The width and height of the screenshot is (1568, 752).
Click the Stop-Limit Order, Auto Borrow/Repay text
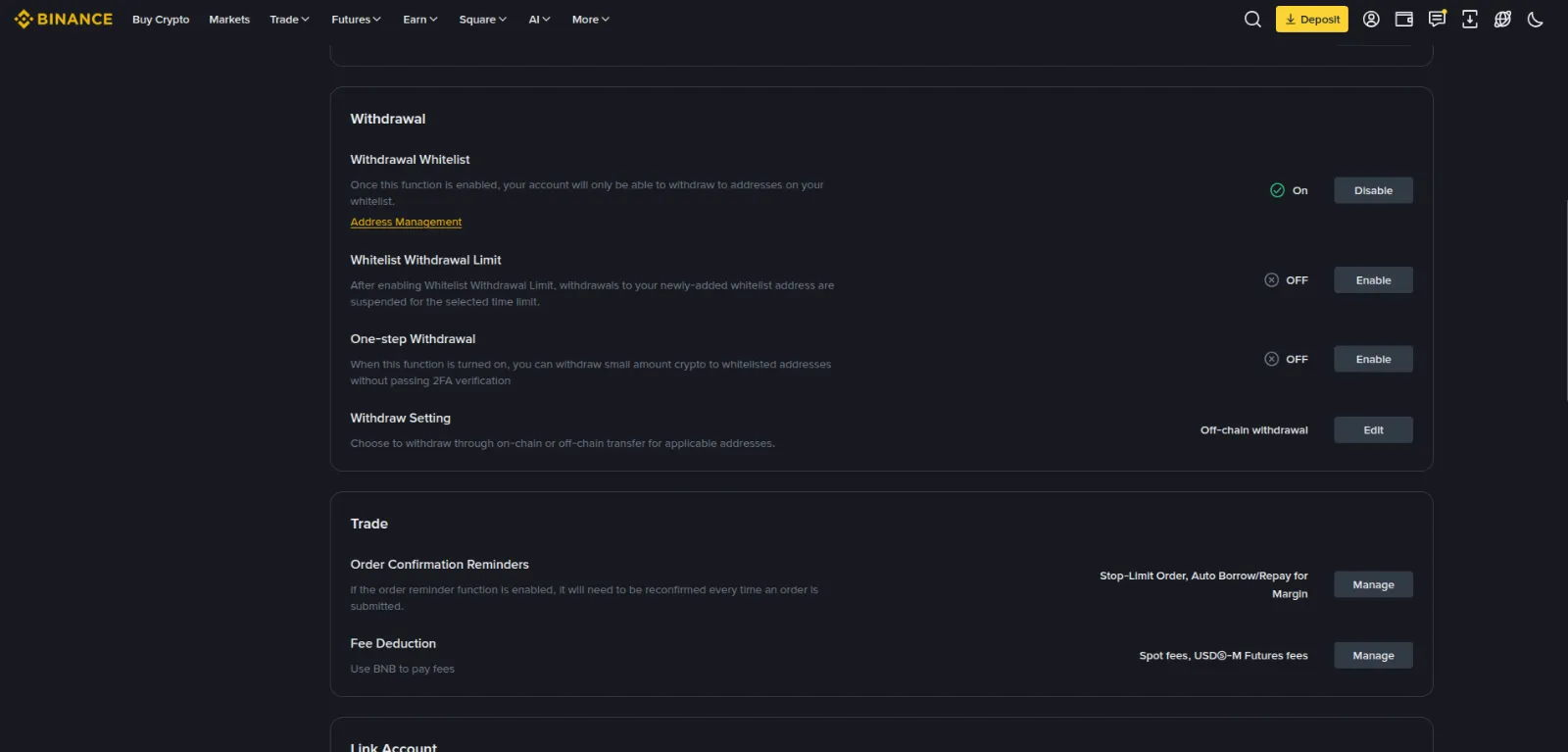[1203, 584]
